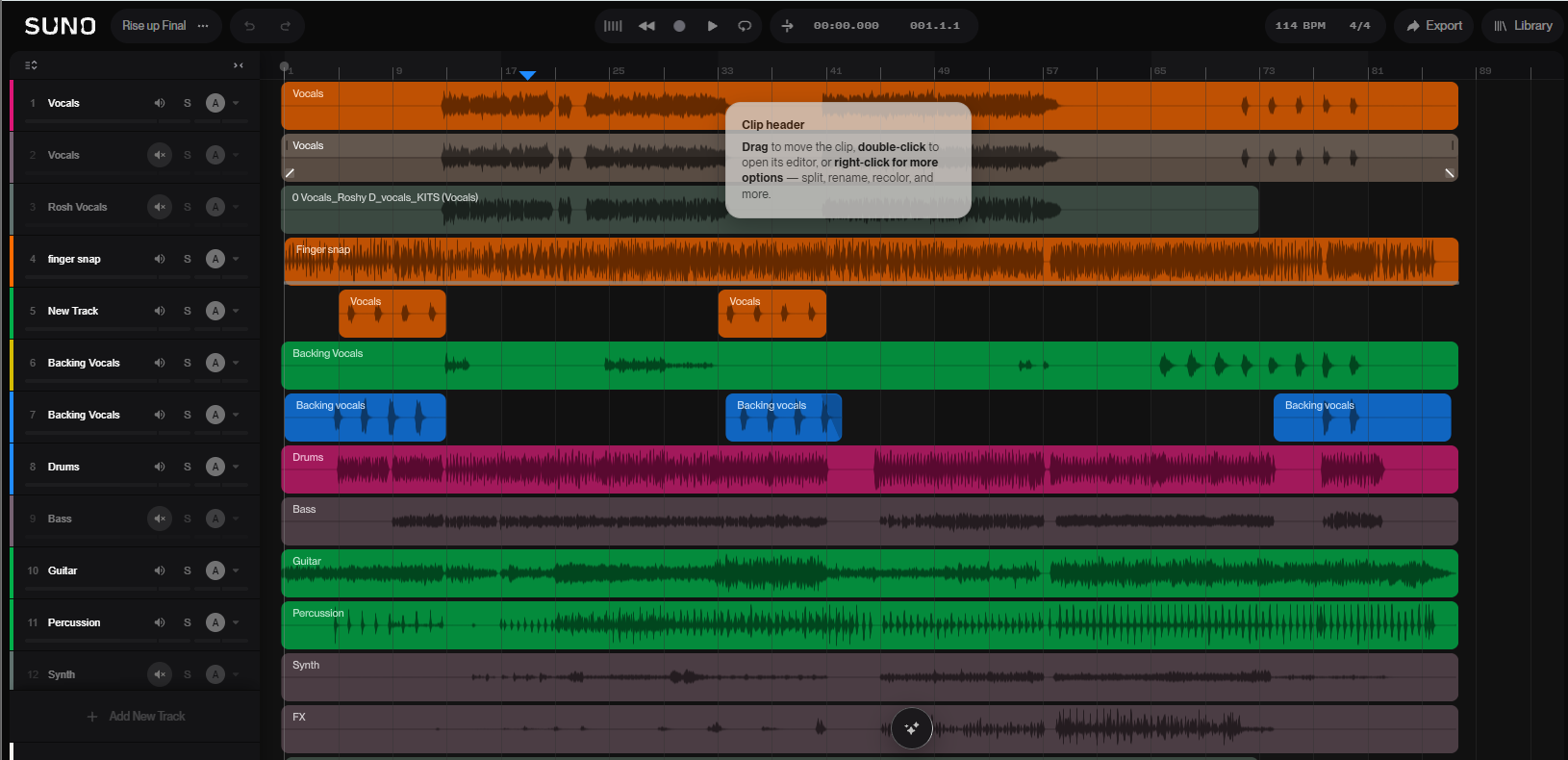The image size is (1568, 760).
Task: Click bar 33 on the timeline ruler
Action: tap(727, 71)
